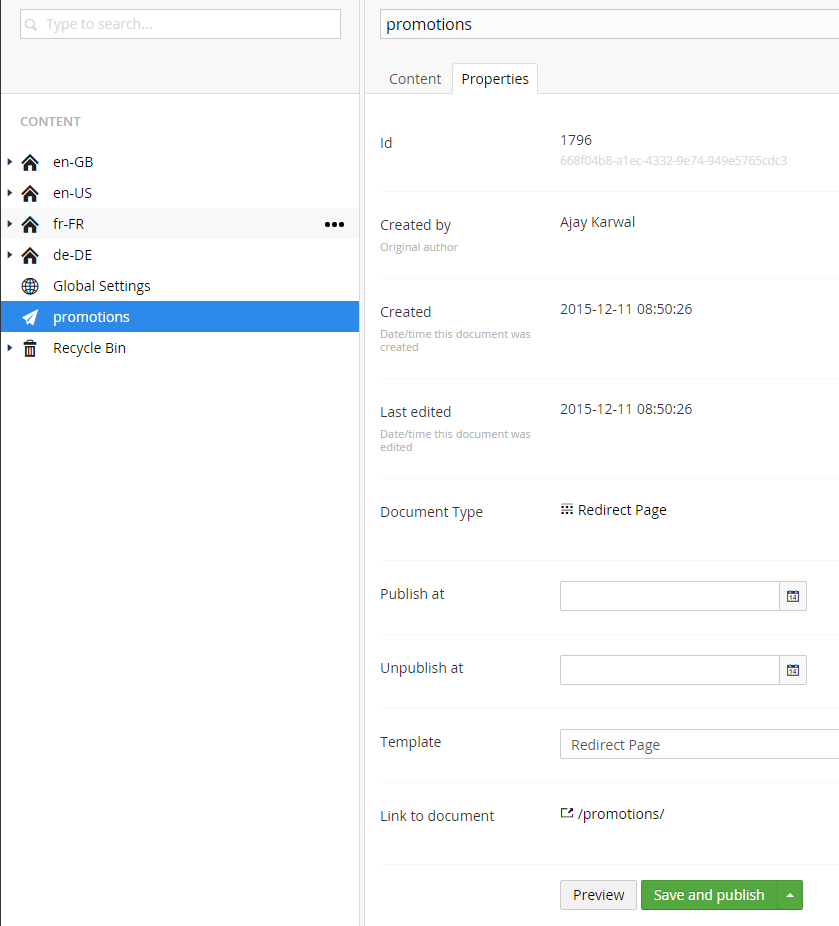
Task: Open the /promotions/ document link
Action: [x=620, y=814]
